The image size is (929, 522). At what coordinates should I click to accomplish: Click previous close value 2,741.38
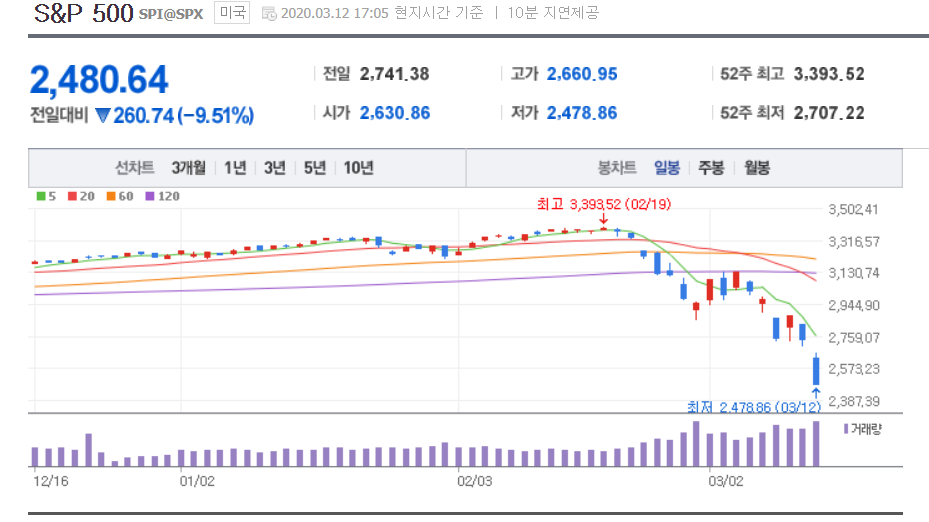(x=395, y=74)
